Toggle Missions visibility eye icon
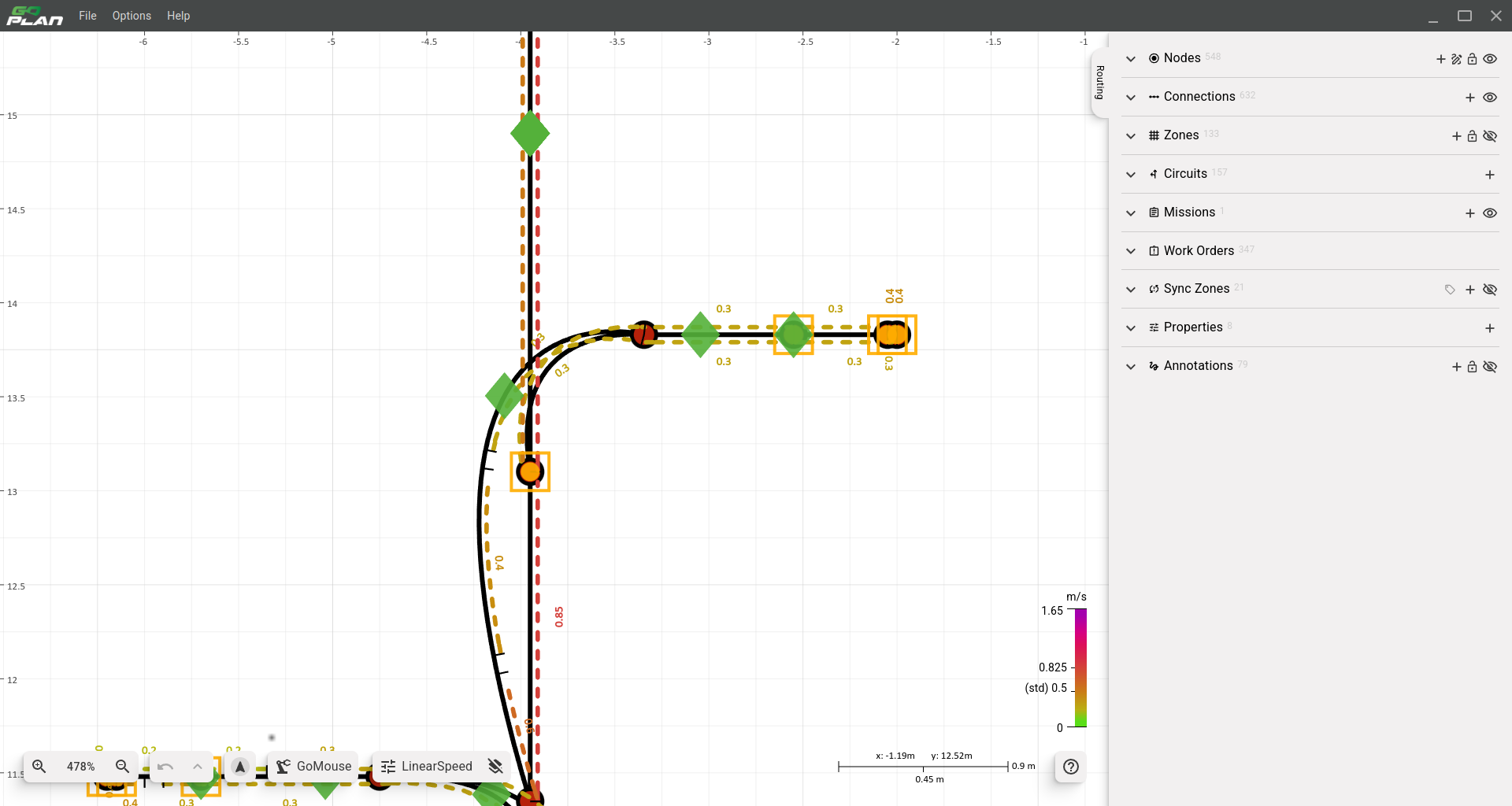This screenshot has height=806, width=1512. (1489, 213)
